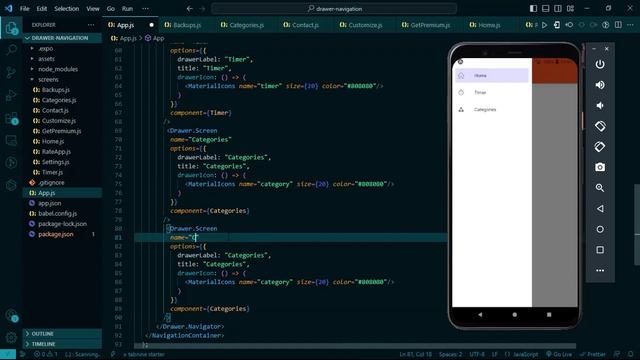This screenshot has width=640, height=360.
Task: Click the Run Code play icon
Action: click(544, 25)
